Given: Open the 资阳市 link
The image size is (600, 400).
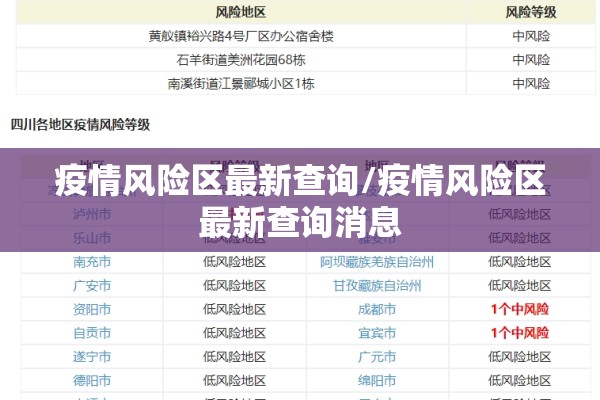Looking at the screenshot, I should (x=92, y=309).
